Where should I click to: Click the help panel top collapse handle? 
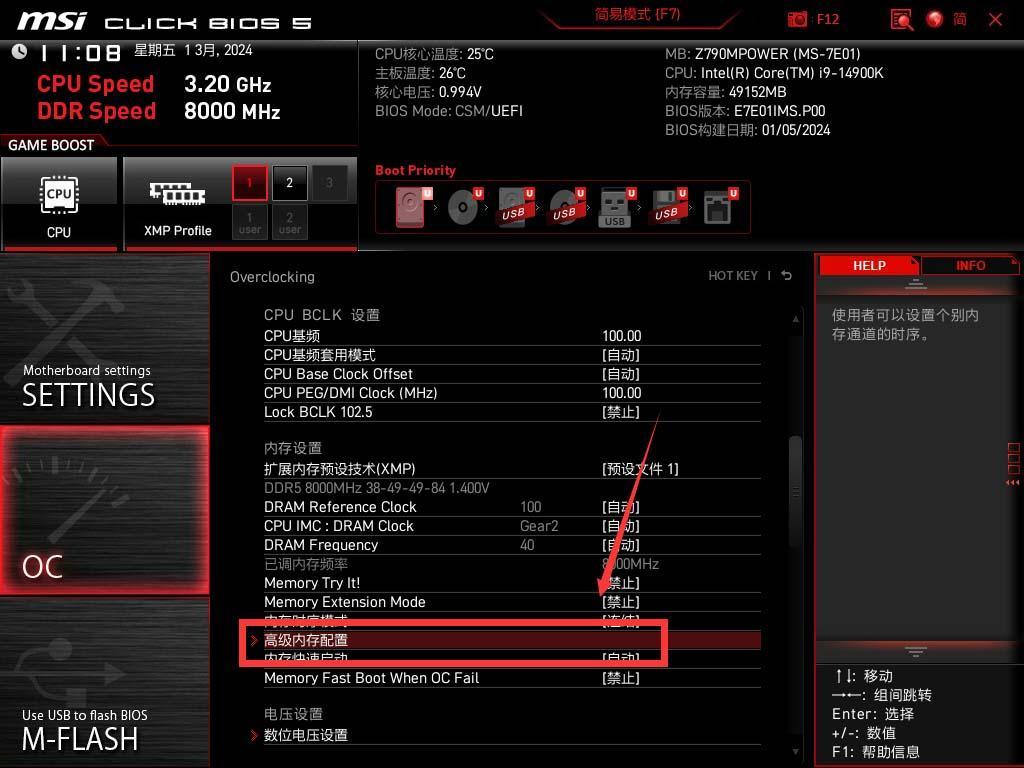click(x=916, y=285)
